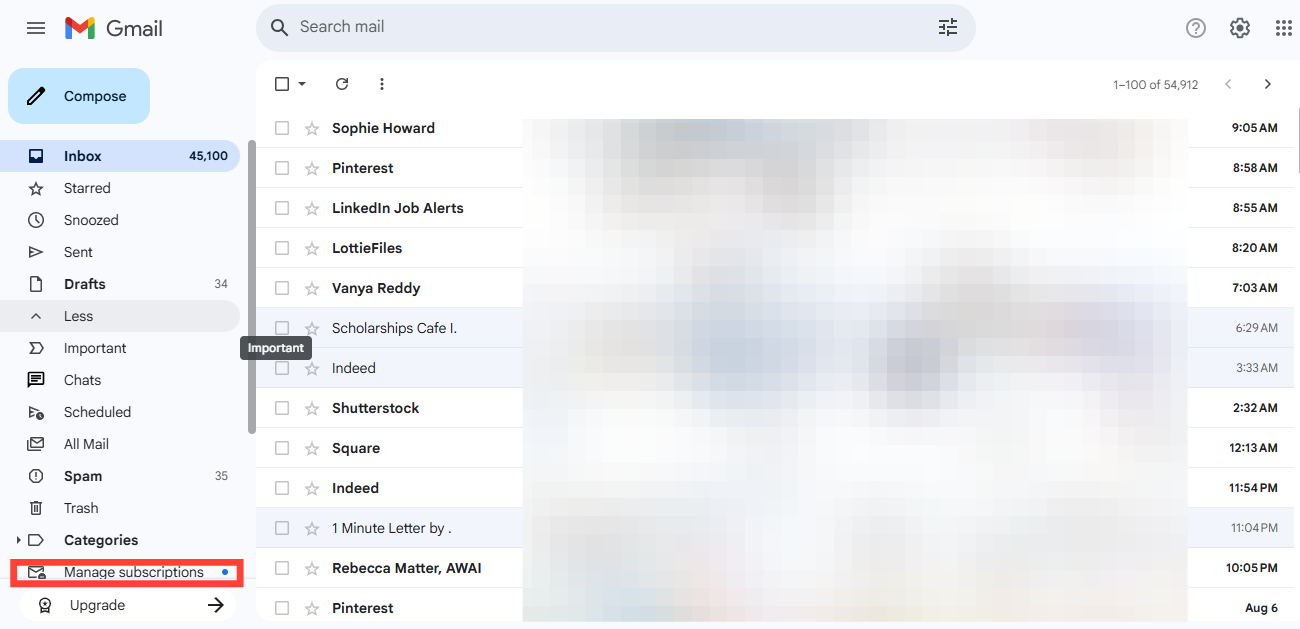Select the Pinterest email checkbox at 8:58 AM
This screenshot has height=629, width=1300.
click(282, 168)
